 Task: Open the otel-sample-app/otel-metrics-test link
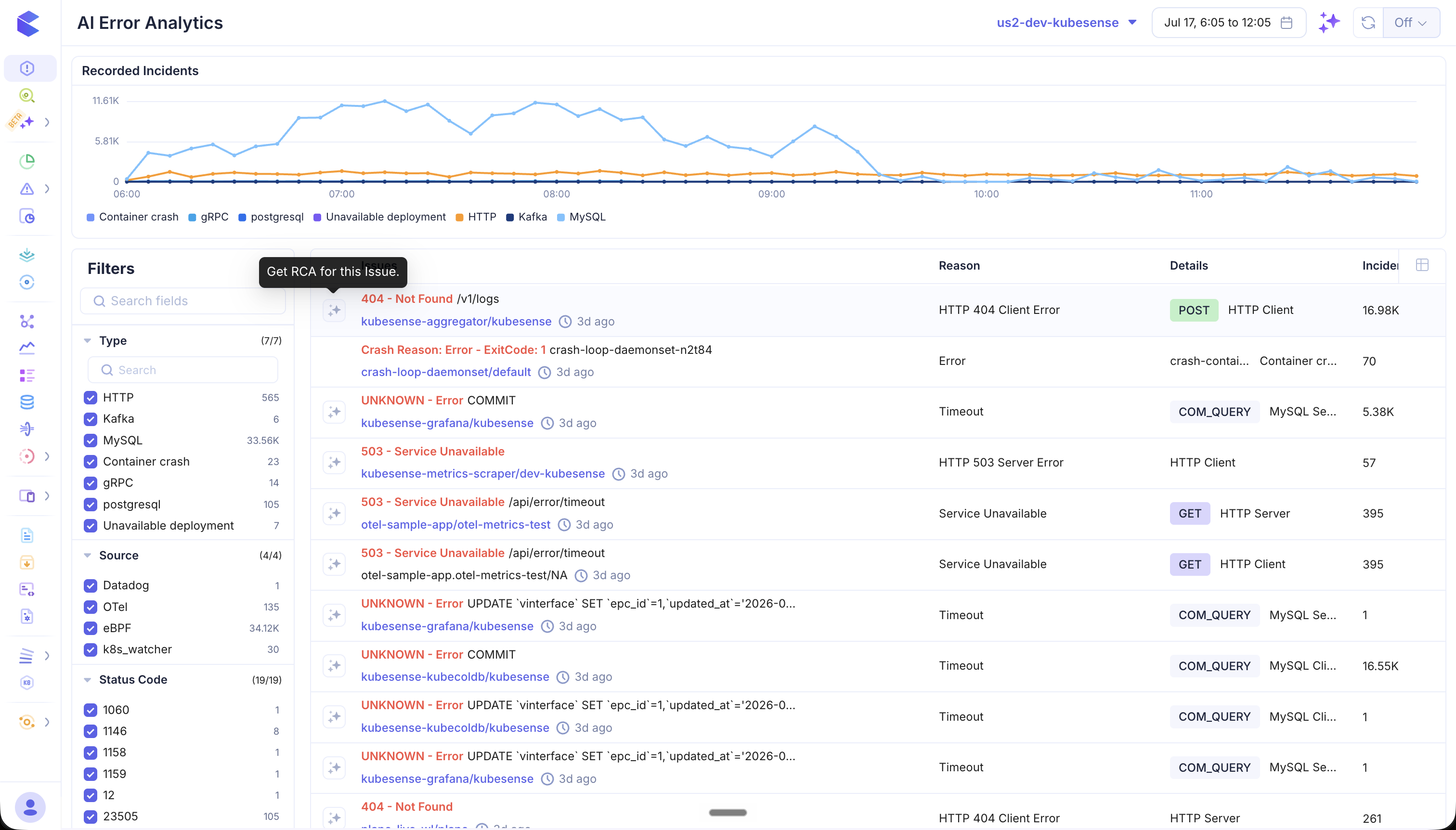(455, 524)
